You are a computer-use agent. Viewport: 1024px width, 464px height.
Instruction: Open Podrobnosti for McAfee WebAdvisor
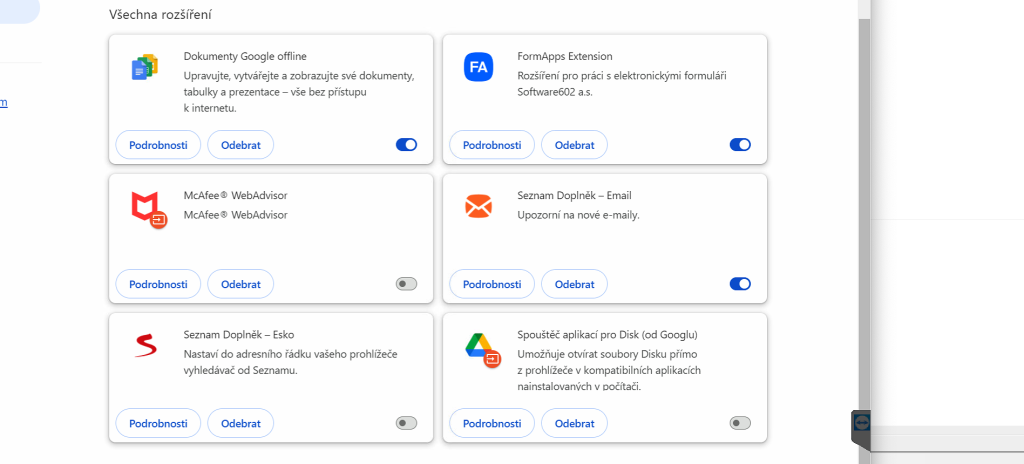159,284
